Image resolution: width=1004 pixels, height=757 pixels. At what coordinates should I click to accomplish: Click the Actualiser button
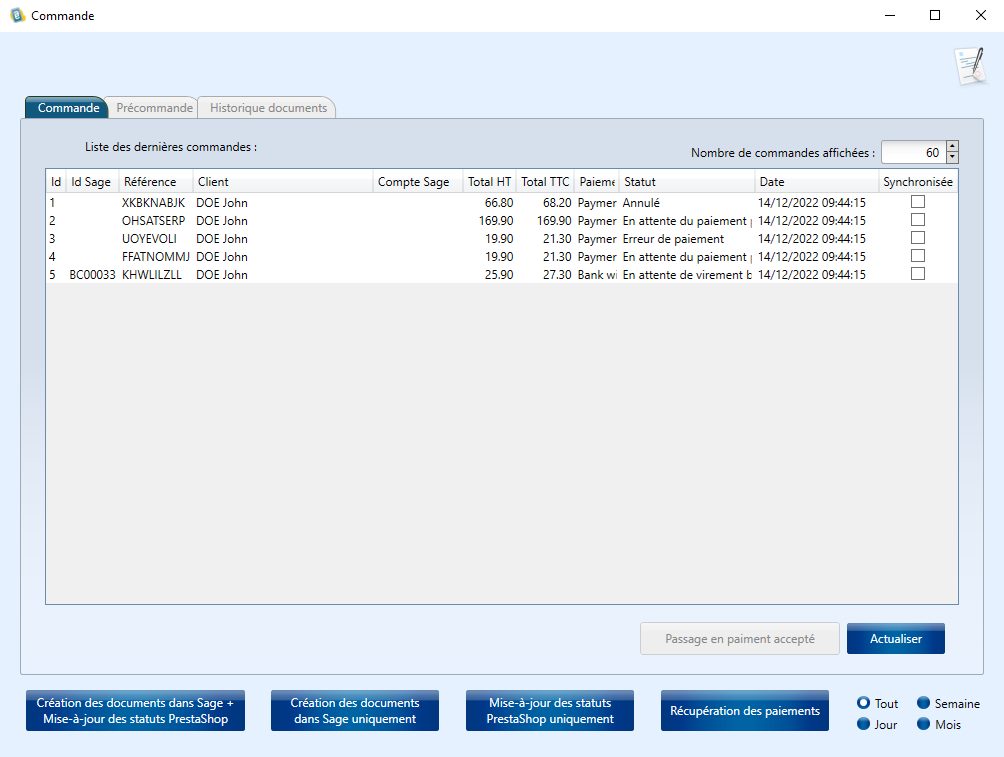coord(895,638)
